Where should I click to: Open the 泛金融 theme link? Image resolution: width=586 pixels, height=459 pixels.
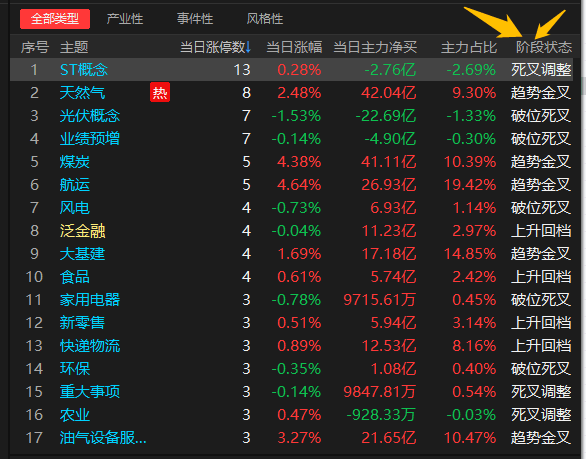(82, 231)
